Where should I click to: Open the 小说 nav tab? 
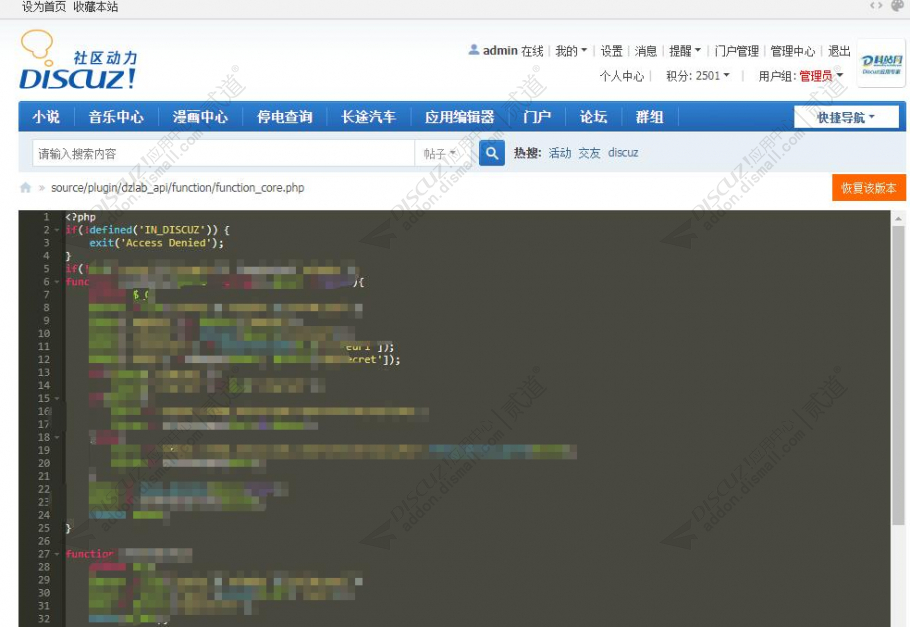pos(46,117)
